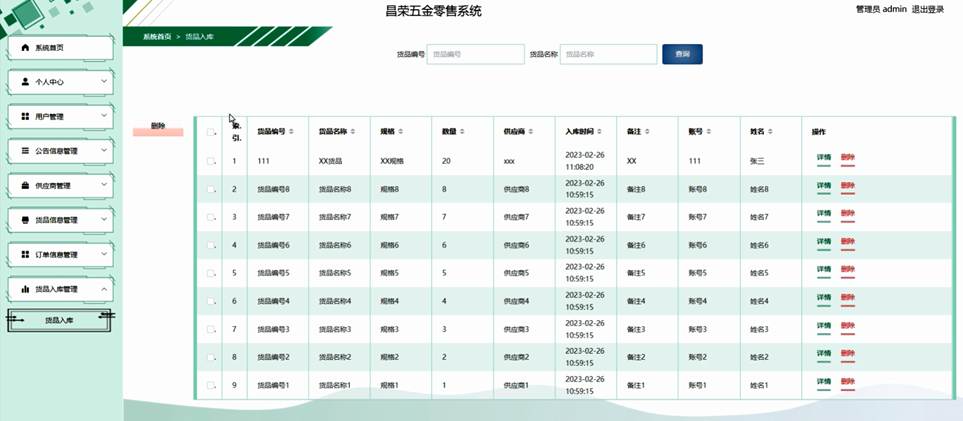Viewport: 963px width, 421px height.
Task: Sort table by 货品名称 column arrows
Action: (x=353, y=132)
